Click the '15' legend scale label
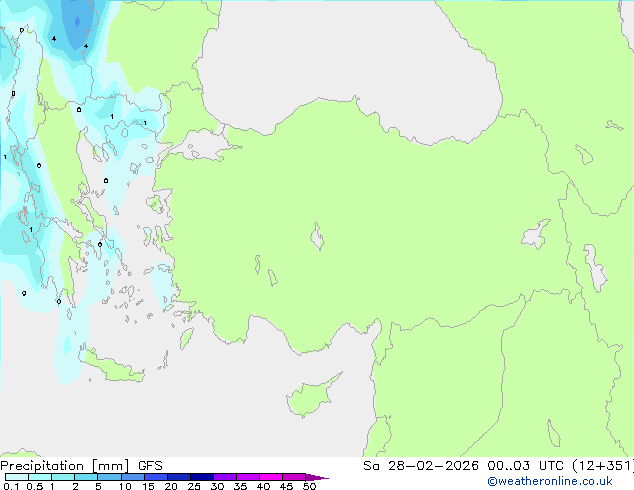 [148, 486]
